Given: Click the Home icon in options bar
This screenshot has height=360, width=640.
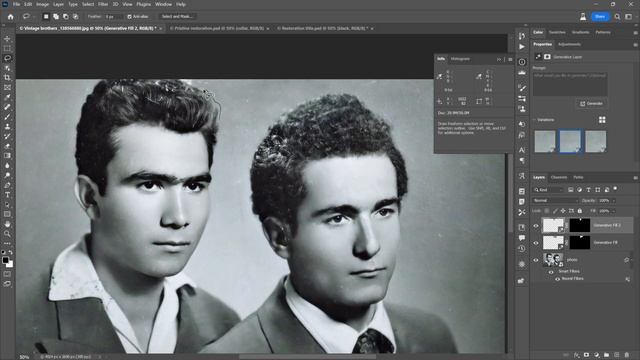Looking at the screenshot, I should (x=11, y=17).
